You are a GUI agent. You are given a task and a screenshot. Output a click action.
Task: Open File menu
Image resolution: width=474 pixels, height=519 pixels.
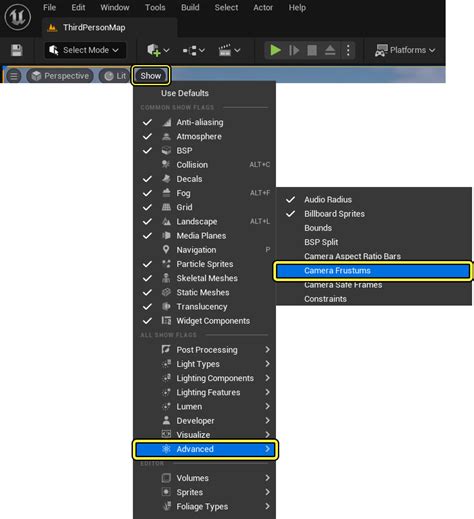click(x=49, y=7)
